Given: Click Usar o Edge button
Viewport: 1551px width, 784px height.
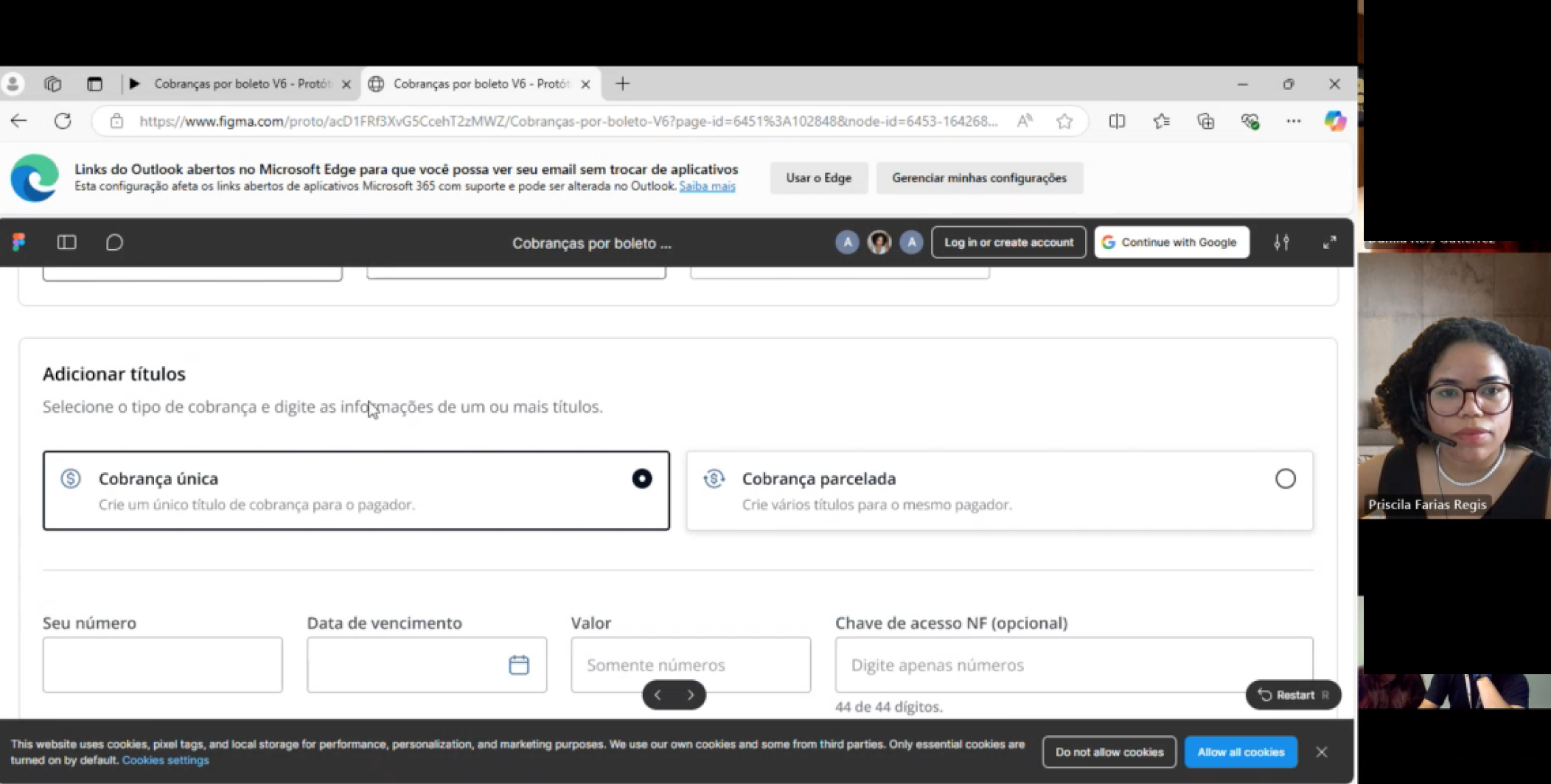Looking at the screenshot, I should [x=818, y=178].
